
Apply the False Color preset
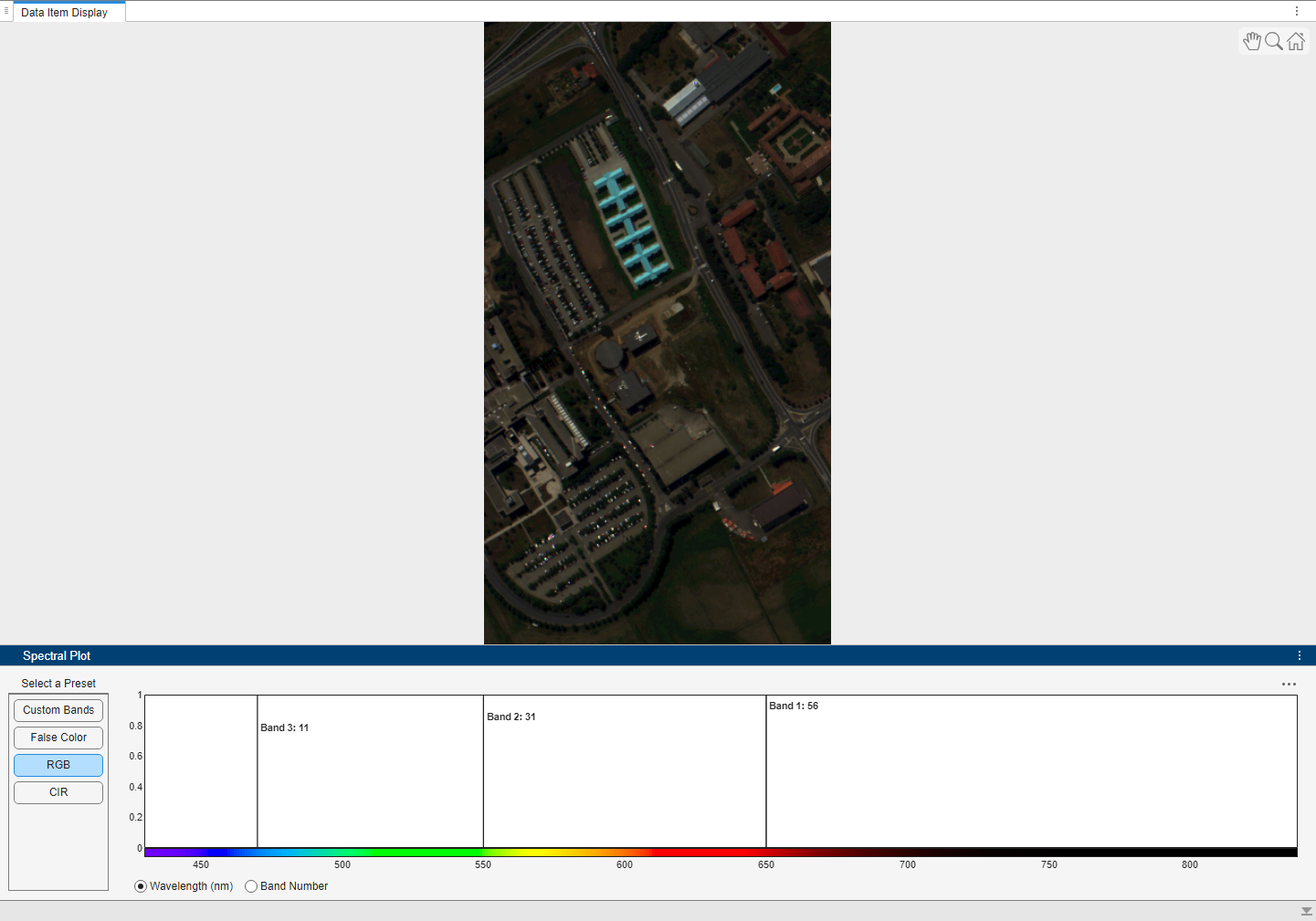(x=58, y=737)
